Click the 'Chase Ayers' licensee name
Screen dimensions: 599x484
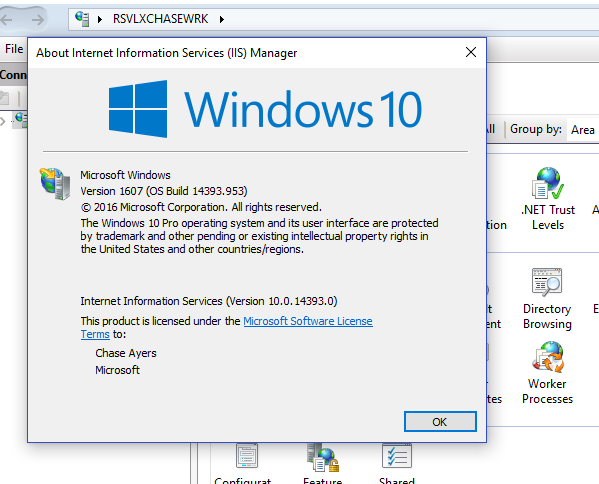126,353
